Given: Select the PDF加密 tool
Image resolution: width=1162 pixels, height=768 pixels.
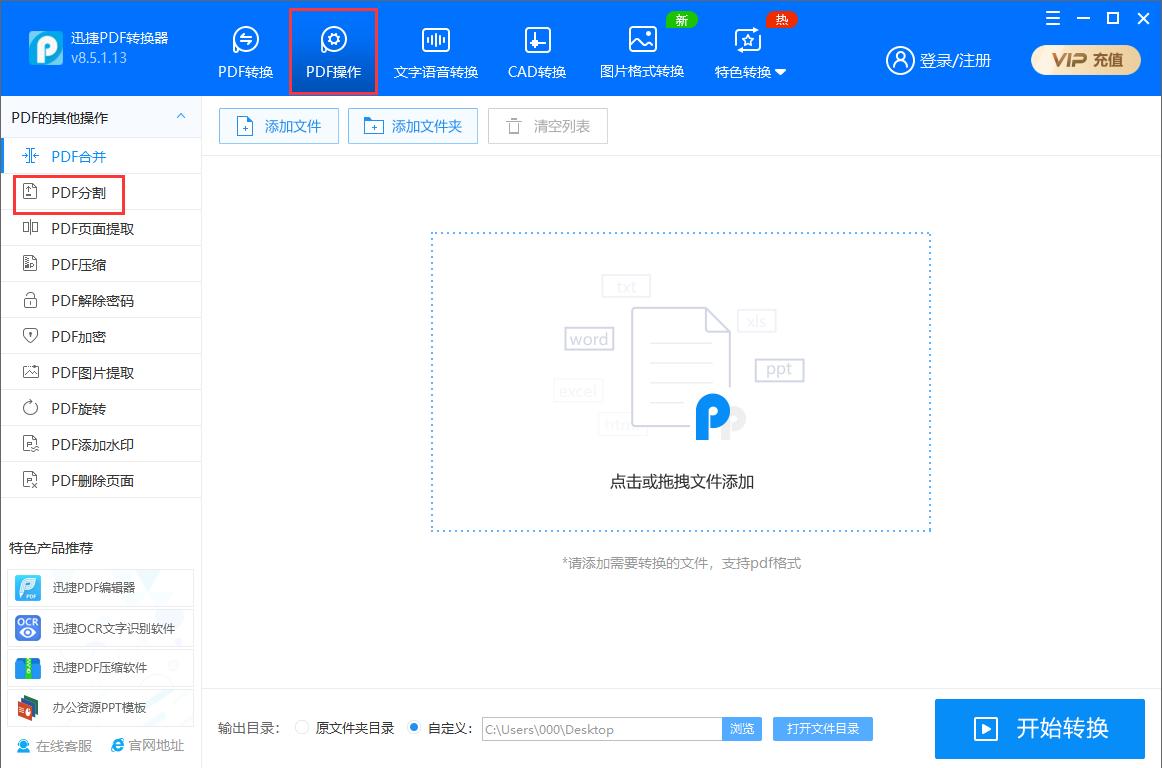Looking at the screenshot, I should [x=75, y=335].
